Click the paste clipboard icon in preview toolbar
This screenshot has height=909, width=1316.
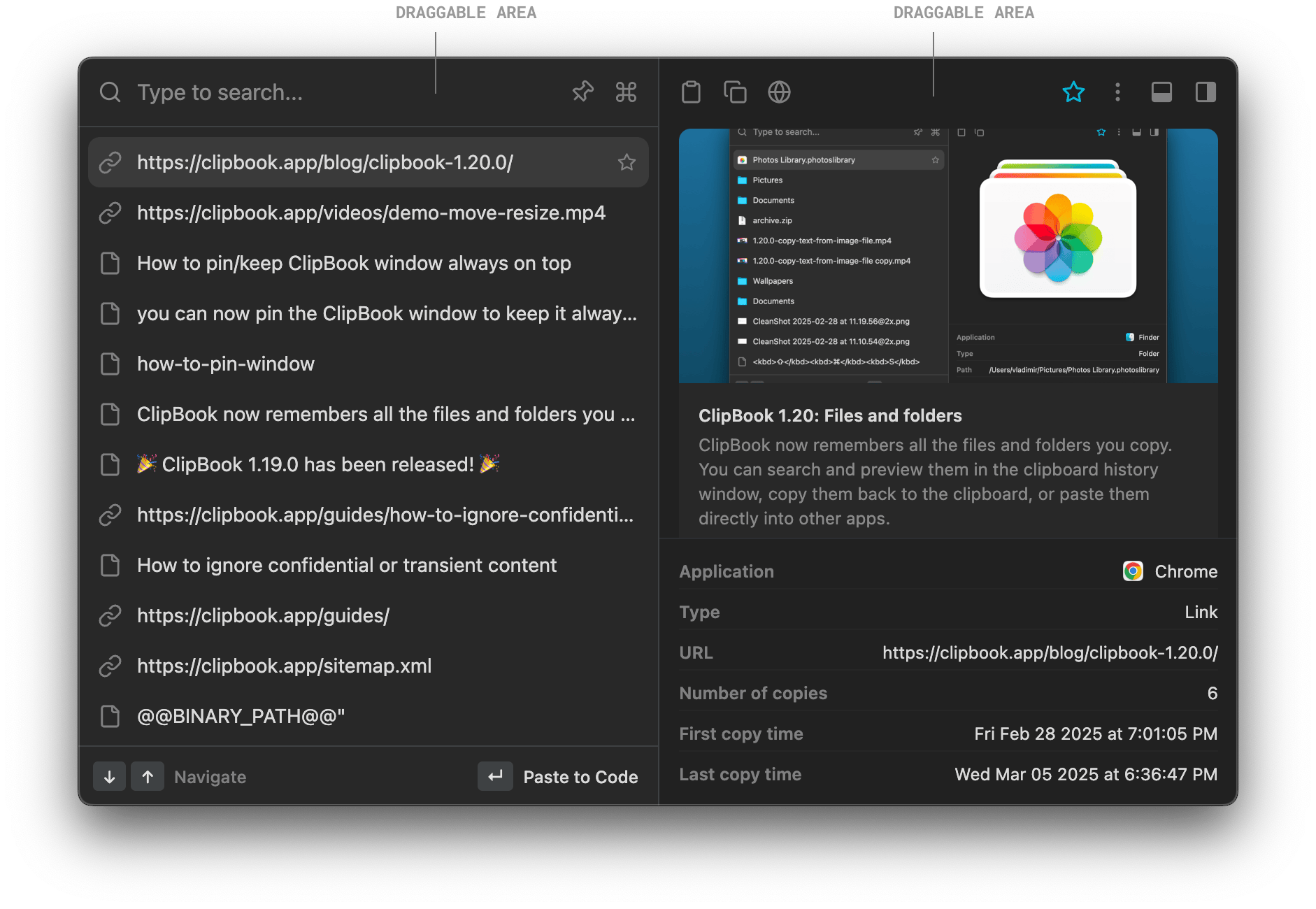point(691,92)
